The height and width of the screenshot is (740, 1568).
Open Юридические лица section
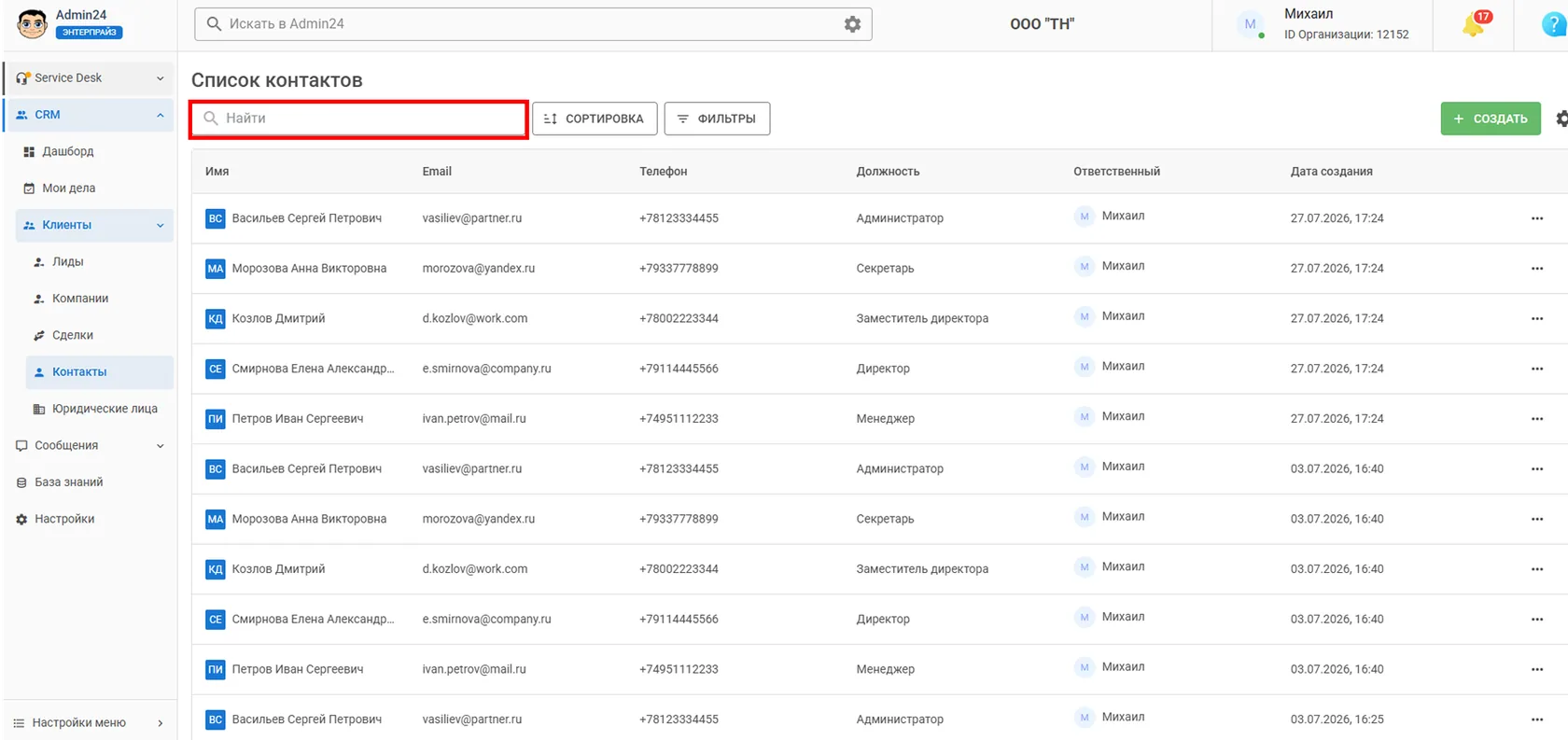tap(105, 409)
